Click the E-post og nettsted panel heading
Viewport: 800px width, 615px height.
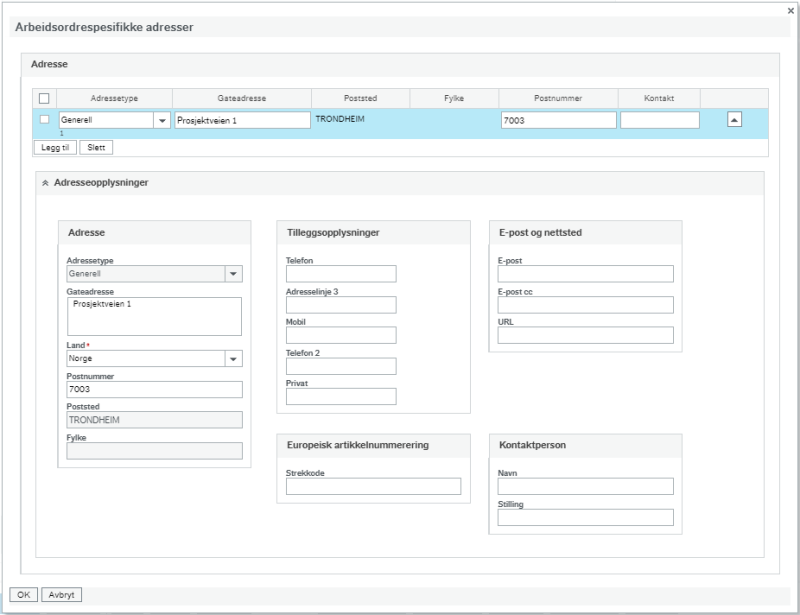pyautogui.click(x=540, y=233)
